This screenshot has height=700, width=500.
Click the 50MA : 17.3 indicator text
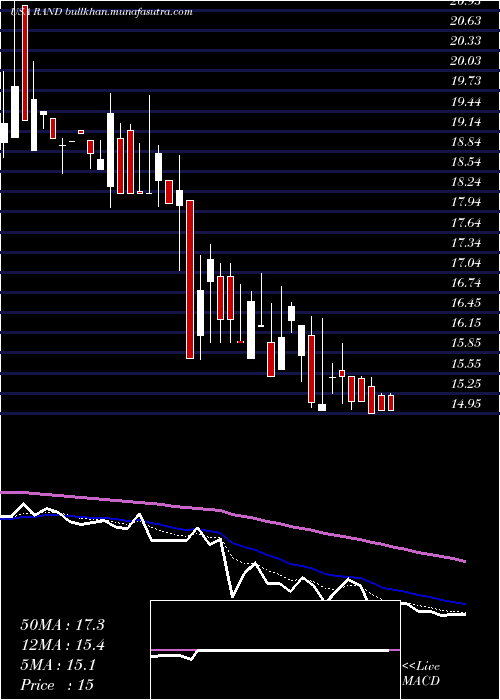(62, 625)
